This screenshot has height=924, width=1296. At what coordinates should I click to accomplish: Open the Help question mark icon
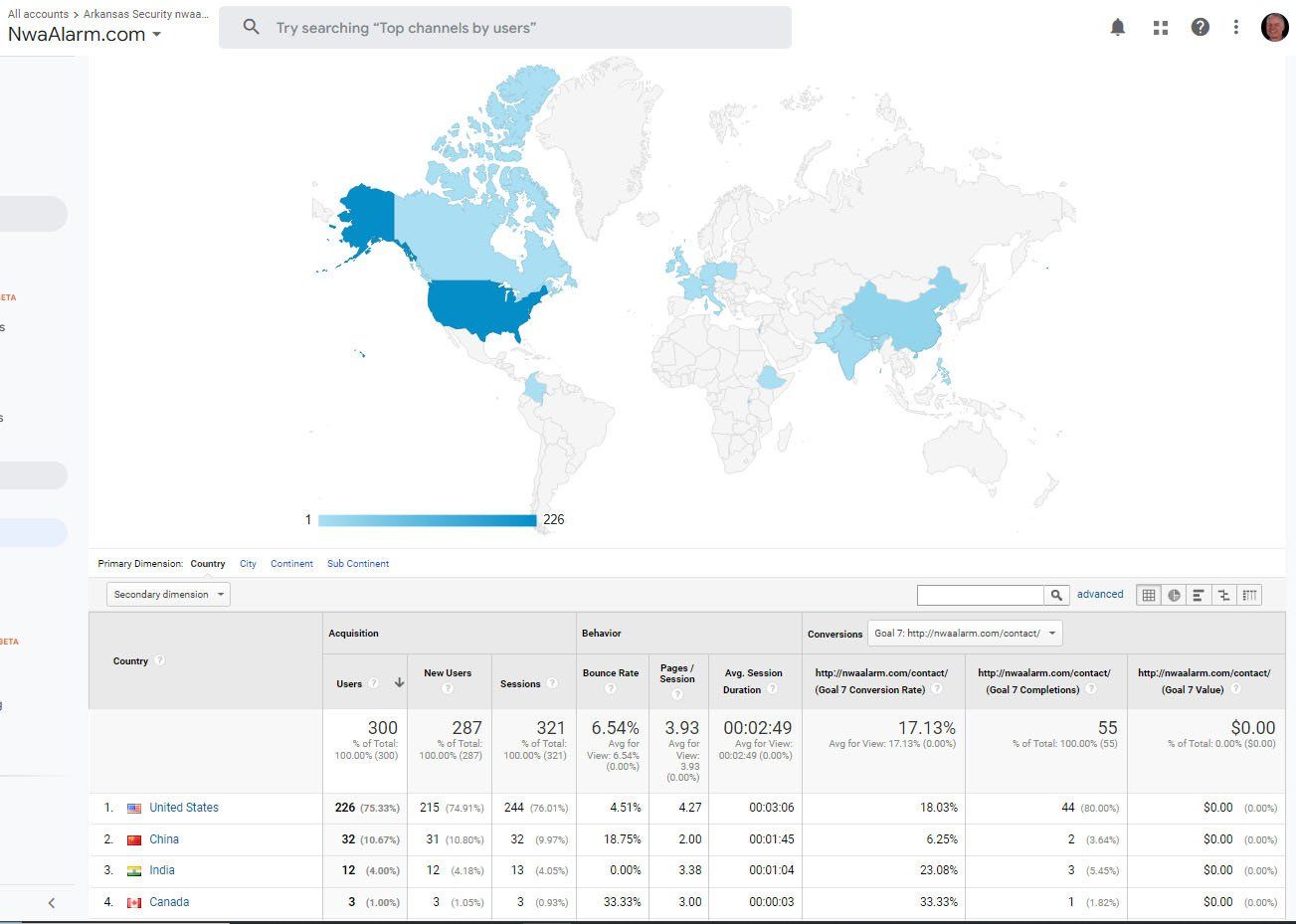pos(1201,27)
